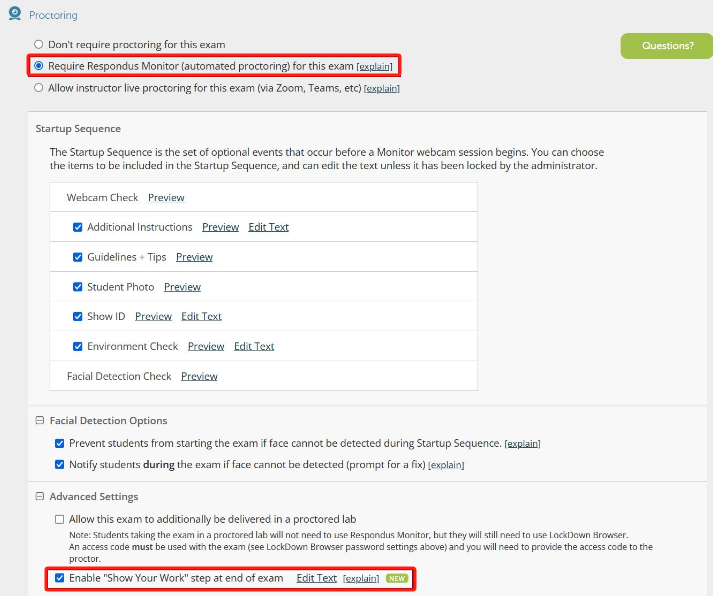Select Don't require proctoring for this exam
Image resolution: width=713 pixels, height=596 pixels.
click(39, 45)
